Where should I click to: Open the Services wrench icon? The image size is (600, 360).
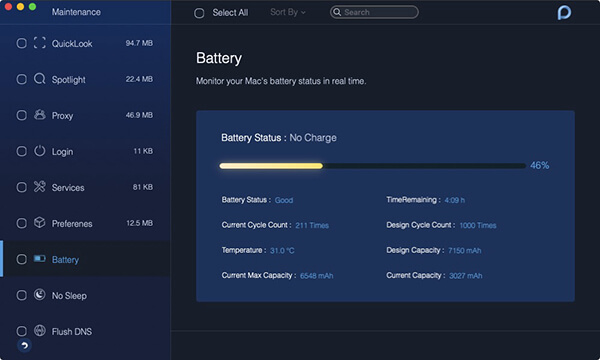click(x=39, y=187)
